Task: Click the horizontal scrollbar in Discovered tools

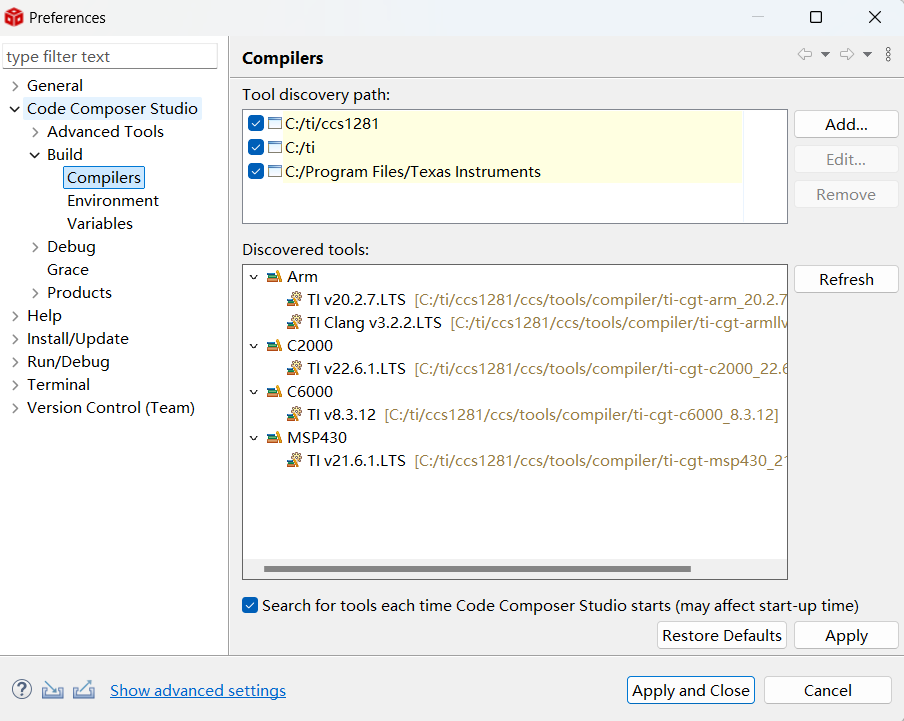Action: (x=477, y=569)
